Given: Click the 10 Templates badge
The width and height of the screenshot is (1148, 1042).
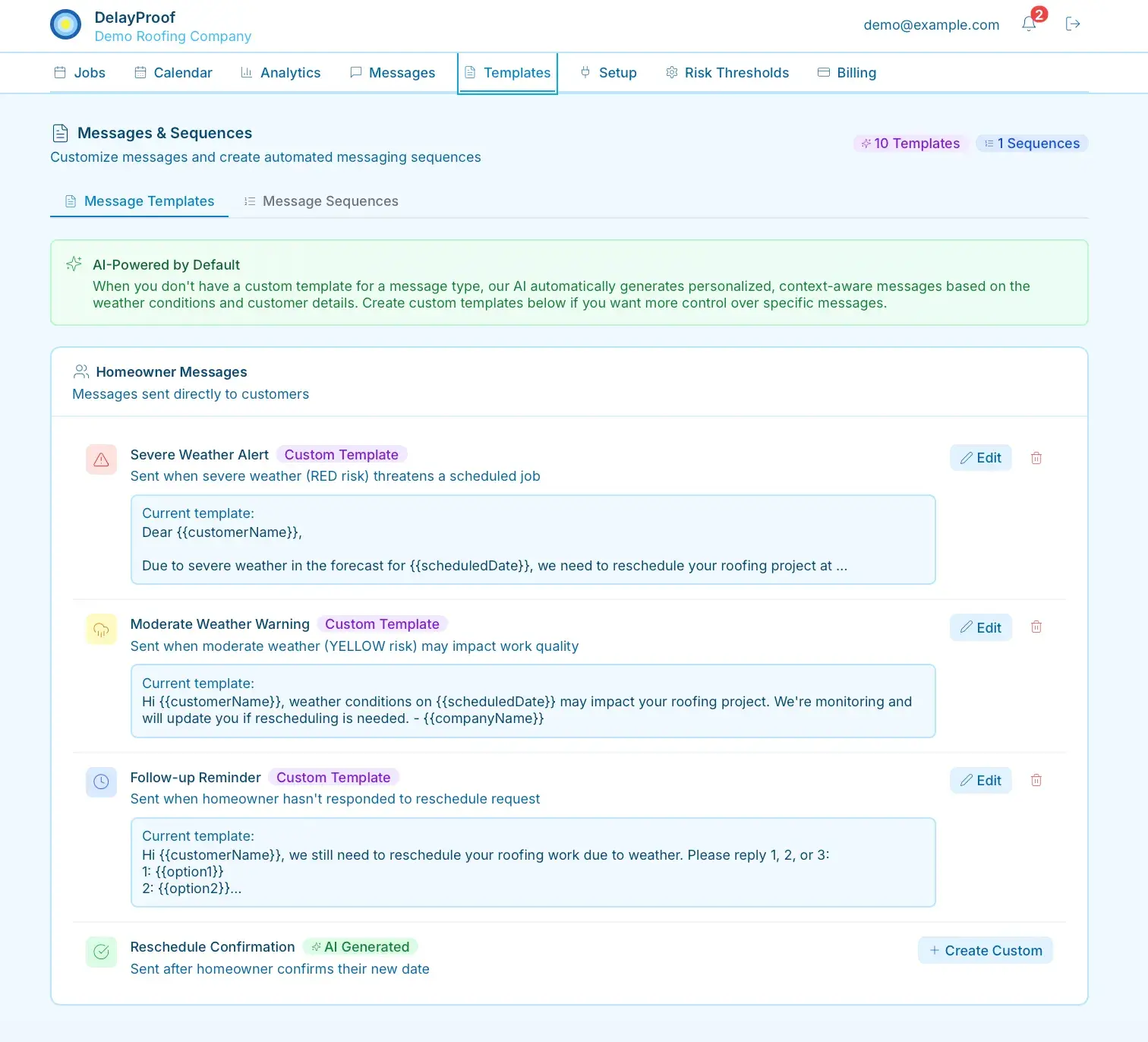Looking at the screenshot, I should tap(910, 144).
